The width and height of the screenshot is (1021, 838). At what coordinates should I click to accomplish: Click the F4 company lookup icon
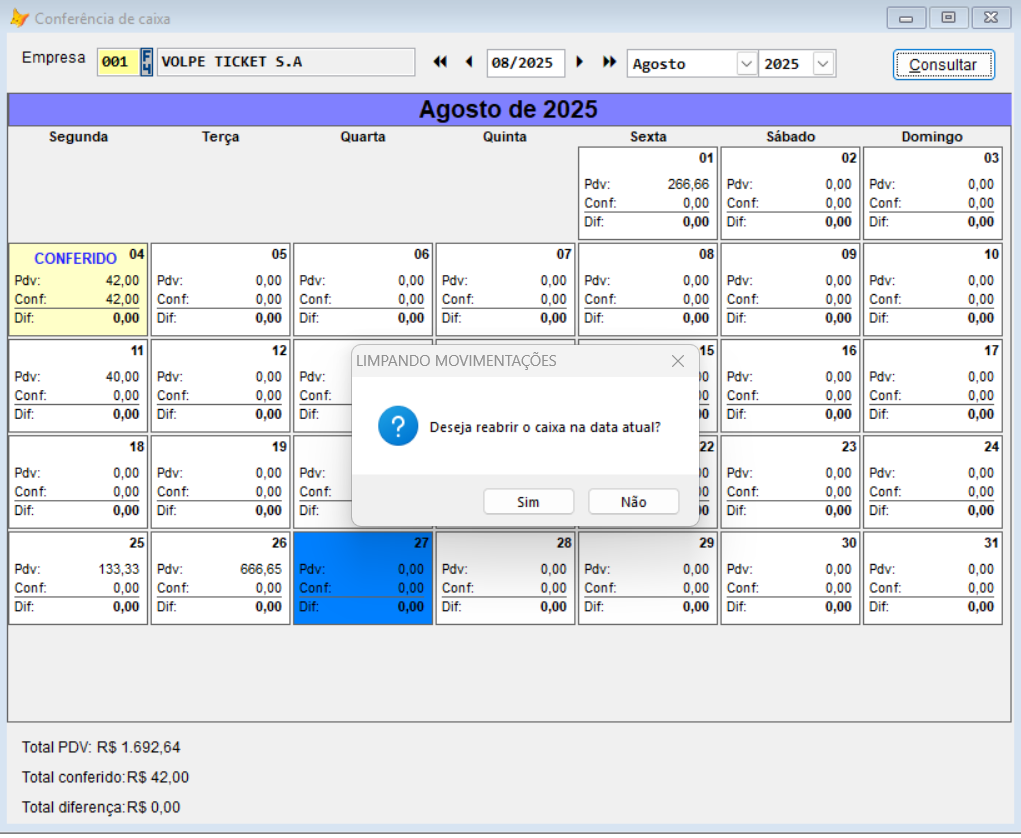[147, 62]
